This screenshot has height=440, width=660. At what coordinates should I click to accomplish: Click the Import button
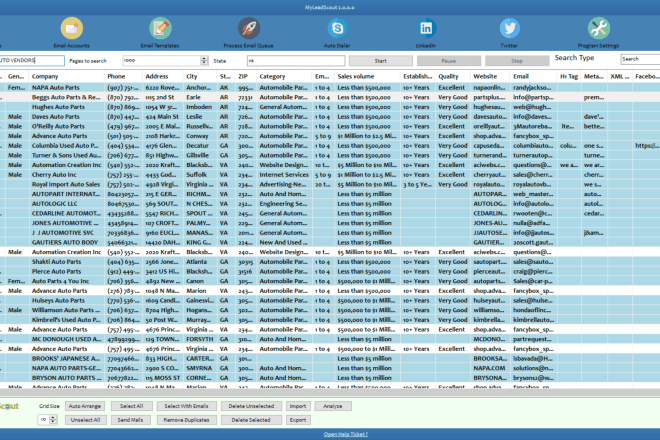(x=298, y=406)
